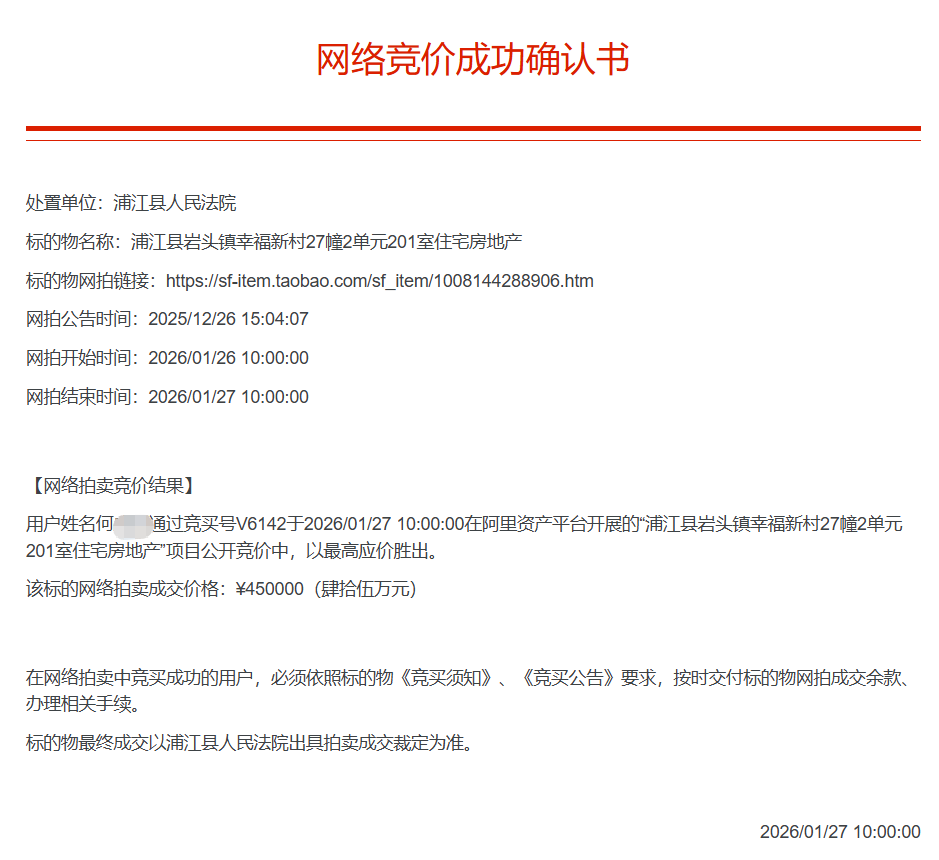Click the 办理相关手续 text line
Viewport: 939px width, 860px height.
tap(80, 704)
